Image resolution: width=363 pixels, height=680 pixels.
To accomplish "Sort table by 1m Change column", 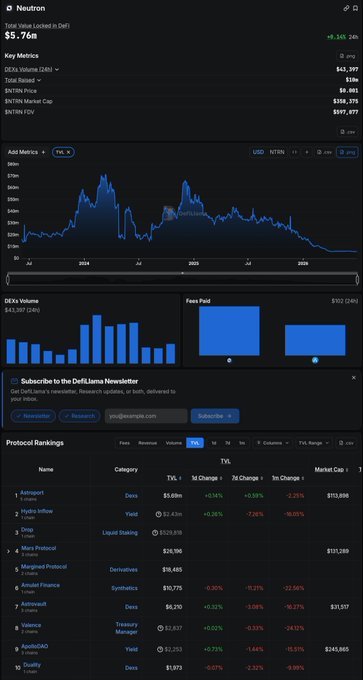I will tap(288, 478).
